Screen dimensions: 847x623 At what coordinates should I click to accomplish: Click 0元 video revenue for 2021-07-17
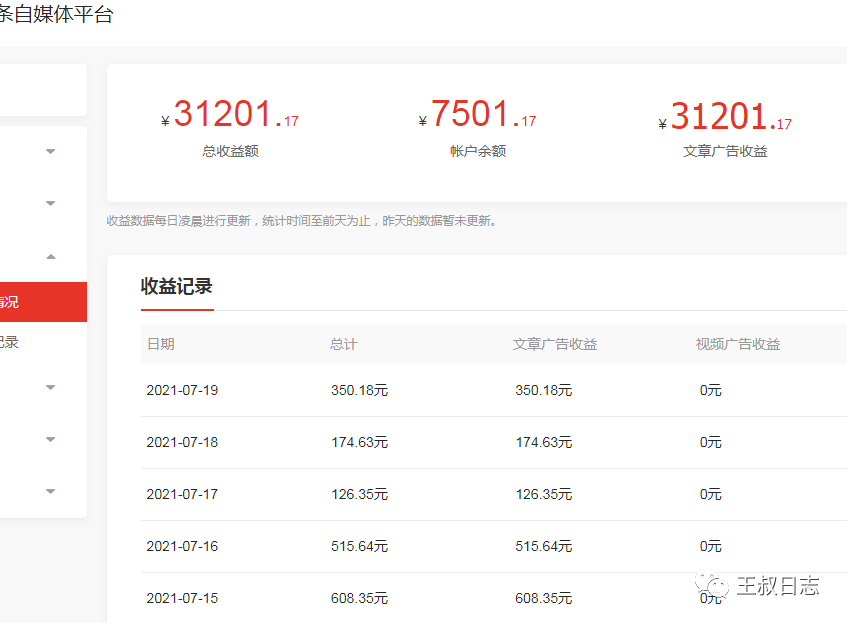pyautogui.click(x=710, y=494)
